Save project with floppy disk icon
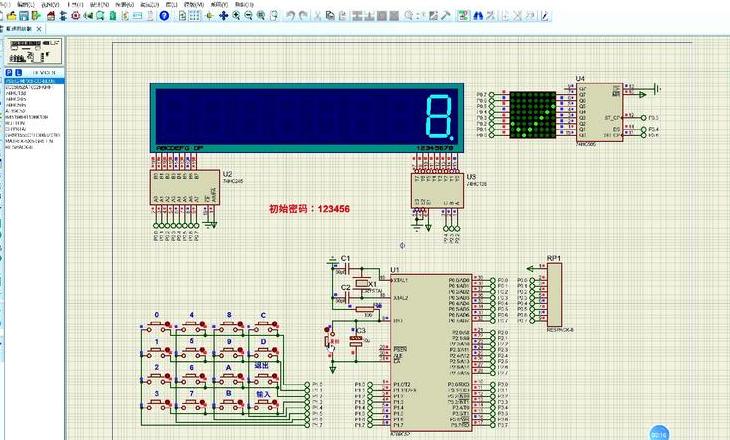The width and height of the screenshot is (730, 440). pyautogui.click(x=24, y=16)
